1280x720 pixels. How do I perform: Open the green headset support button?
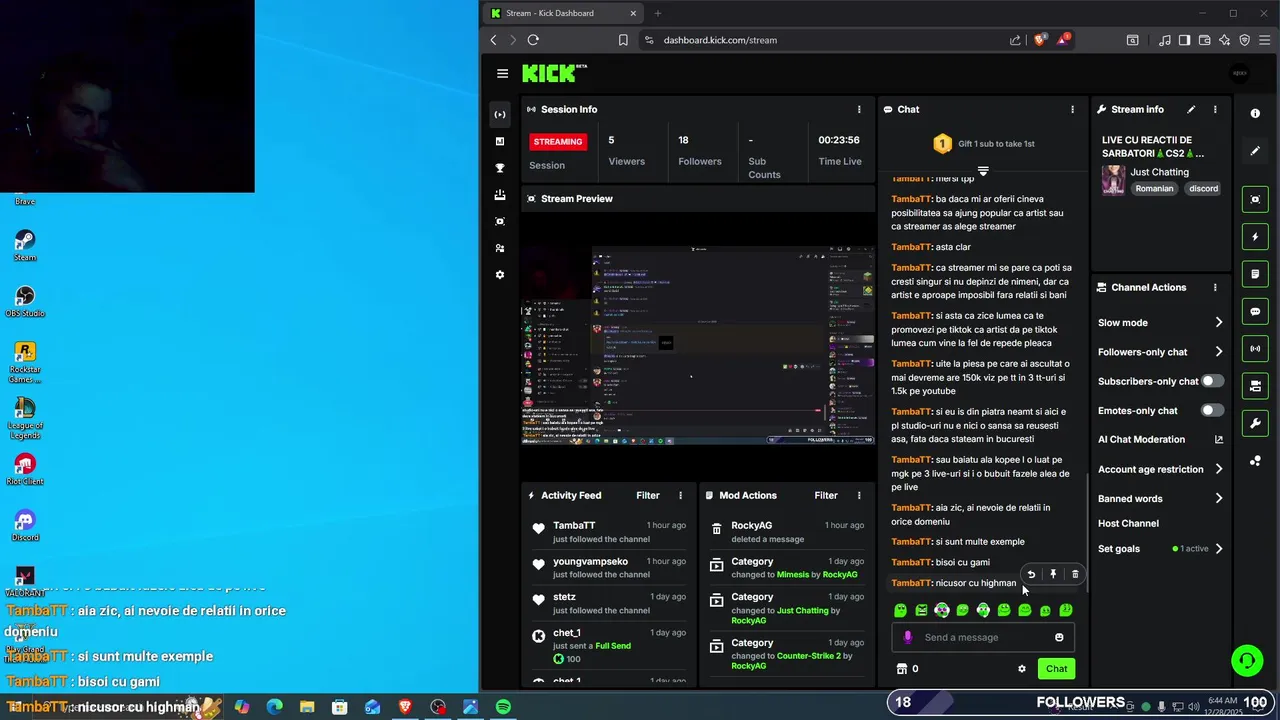pyautogui.click(x=1246, y=660)
